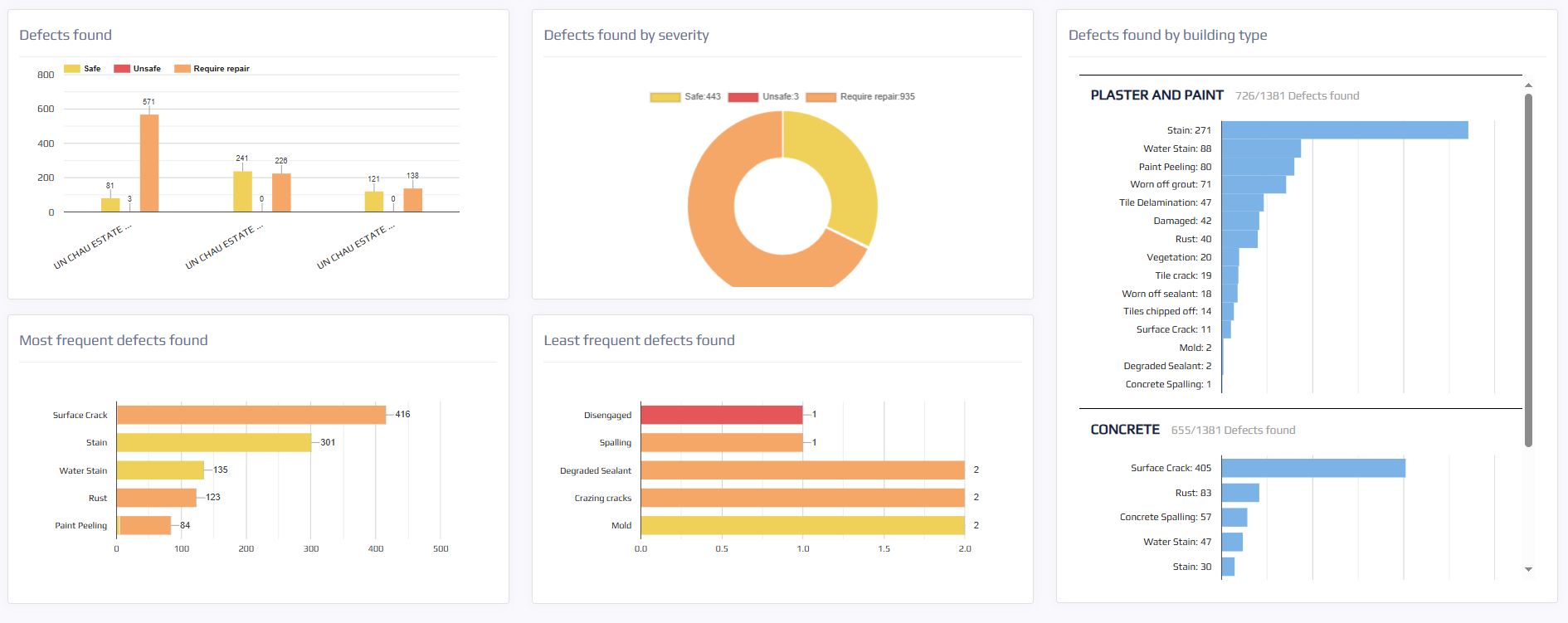Hide Unsafe series in Defects found bar chart
This screenshot has width=1568, height=623.
[137, 69]
